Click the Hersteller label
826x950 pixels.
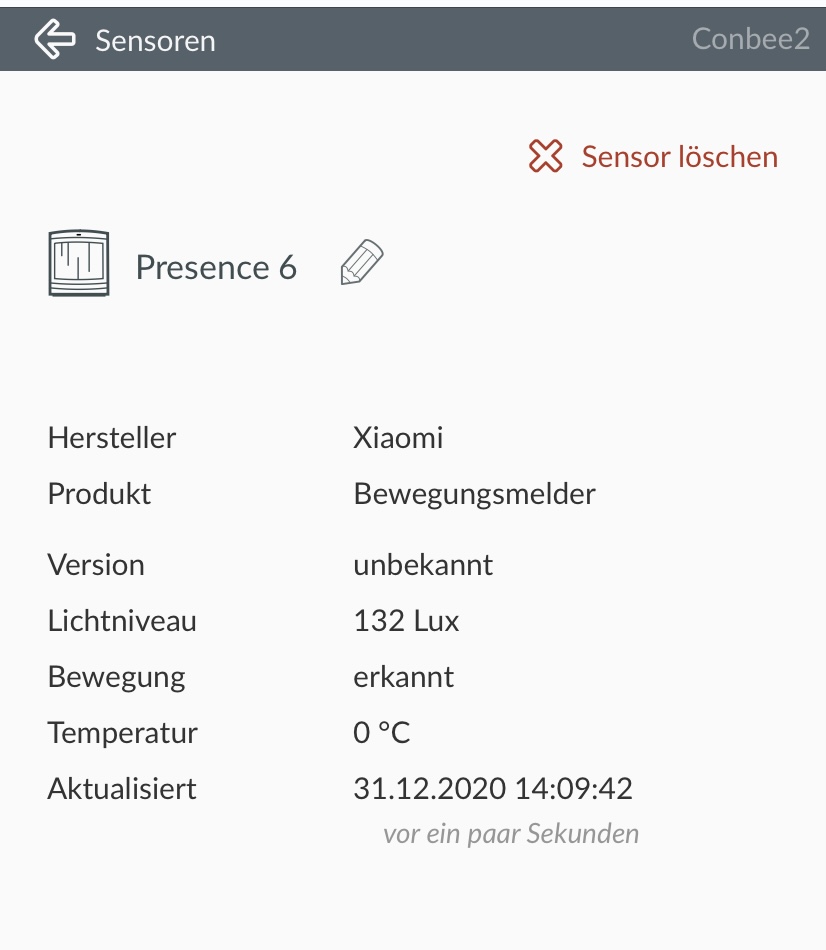point(112,437)
